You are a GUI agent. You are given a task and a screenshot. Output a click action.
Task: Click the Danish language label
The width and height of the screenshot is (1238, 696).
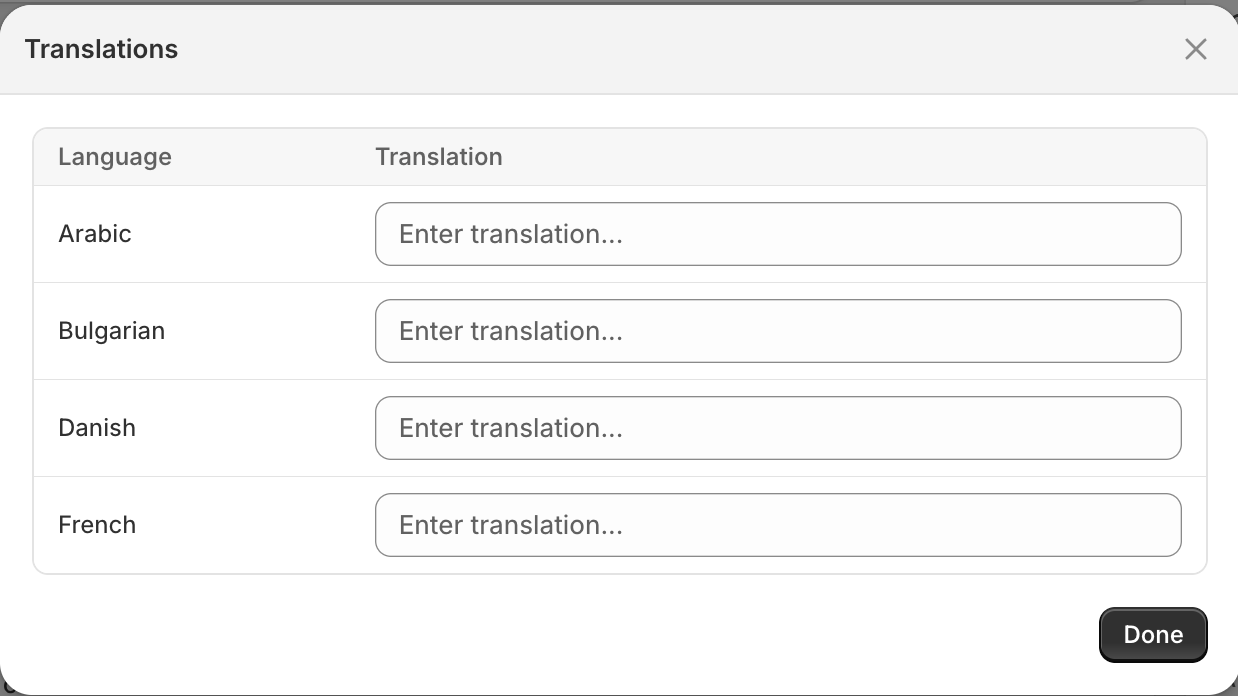pyautogui.click(x=97, y=428)
